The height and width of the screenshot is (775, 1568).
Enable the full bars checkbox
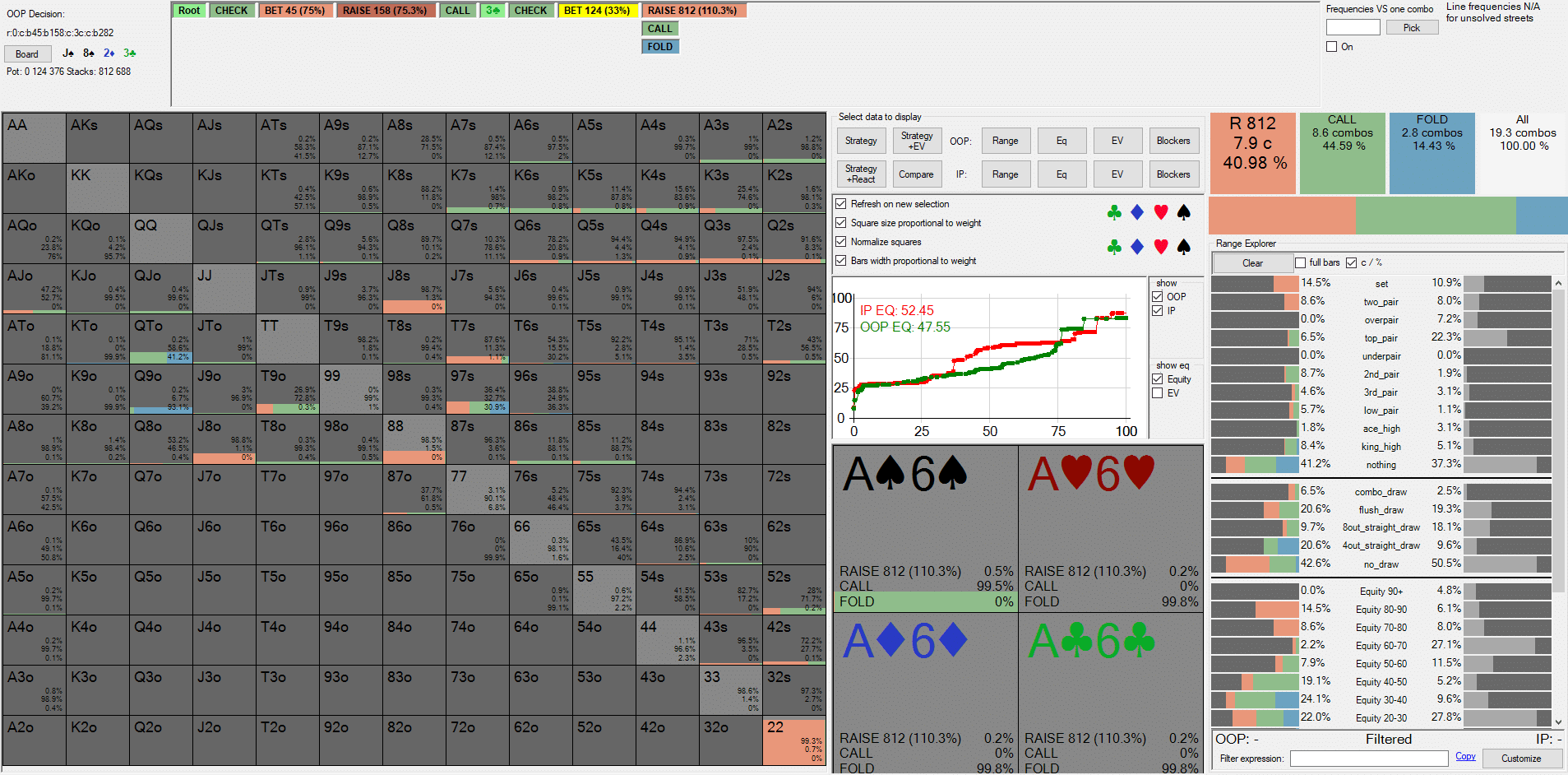click(1300, 263)
